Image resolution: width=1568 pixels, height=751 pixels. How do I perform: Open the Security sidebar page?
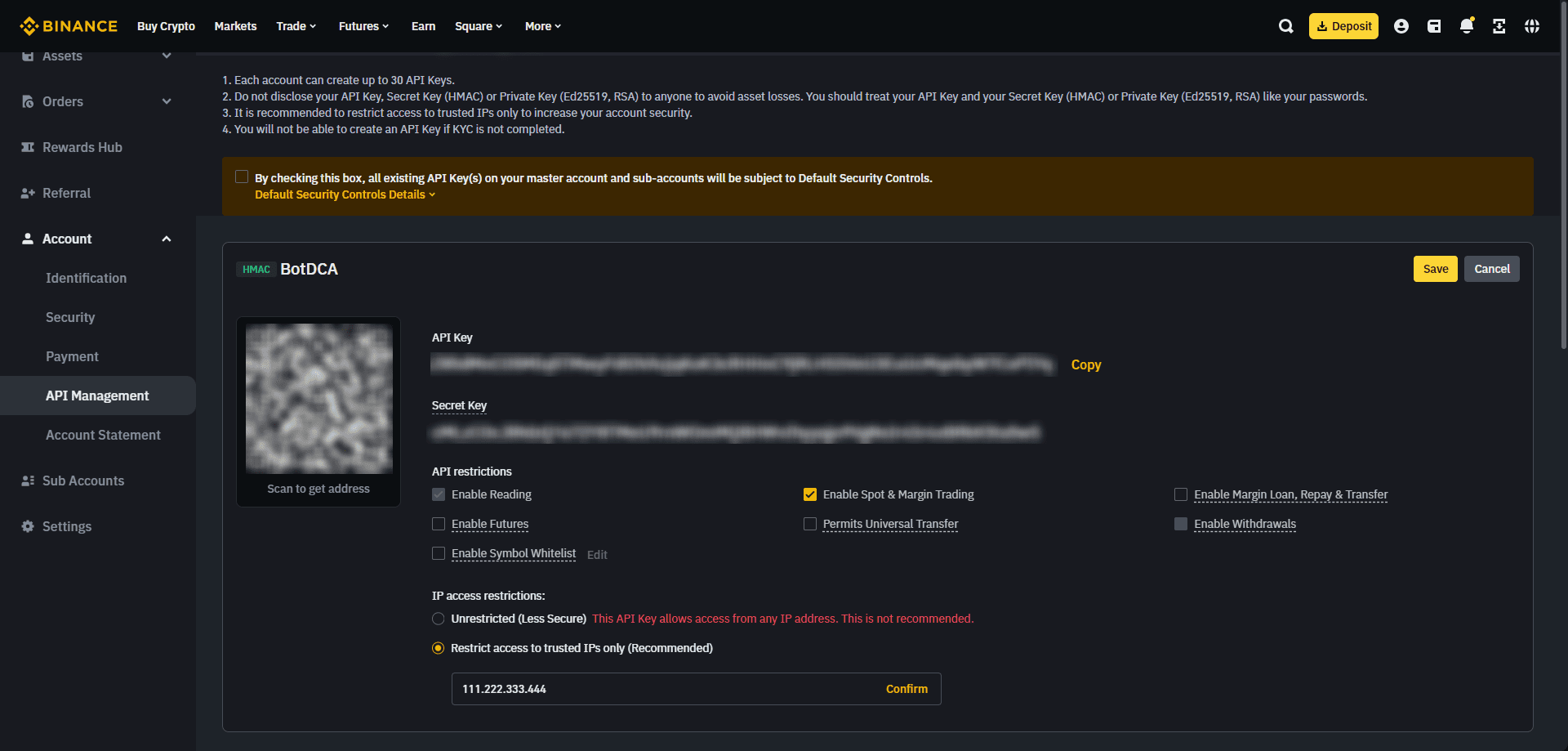click(x=70, y=317)
